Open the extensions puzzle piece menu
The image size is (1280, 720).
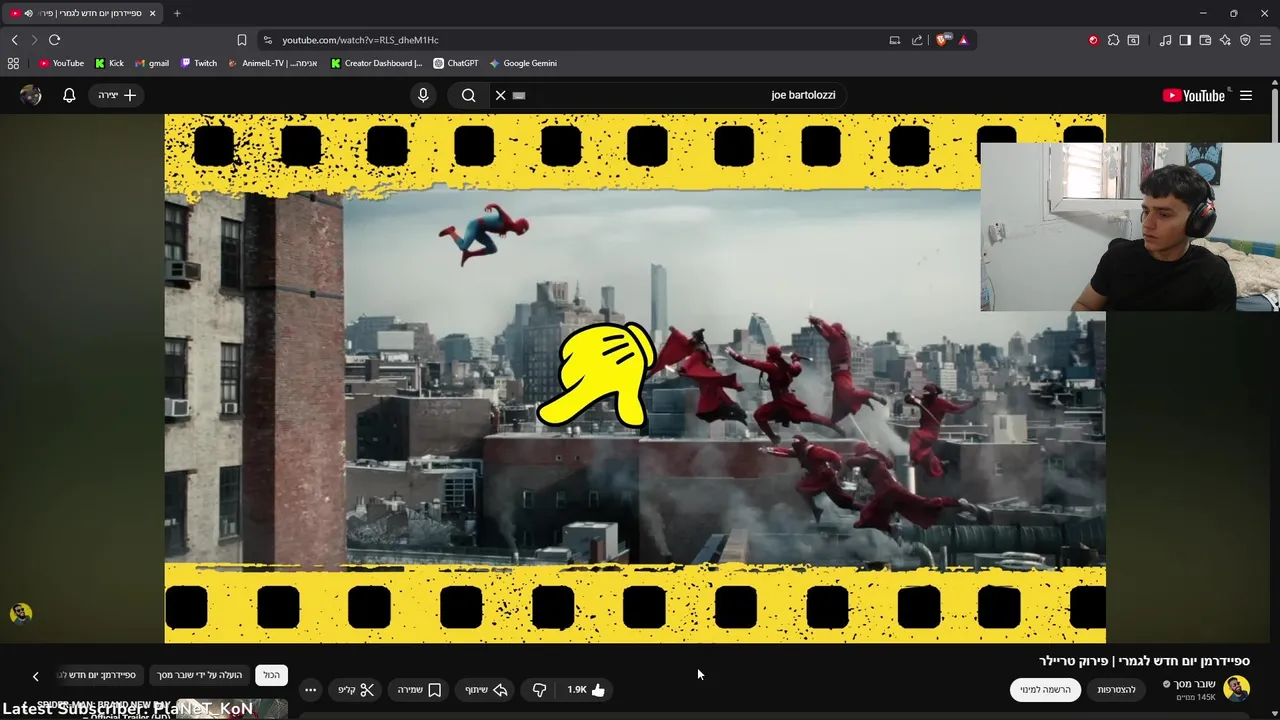click(1113, 40)
